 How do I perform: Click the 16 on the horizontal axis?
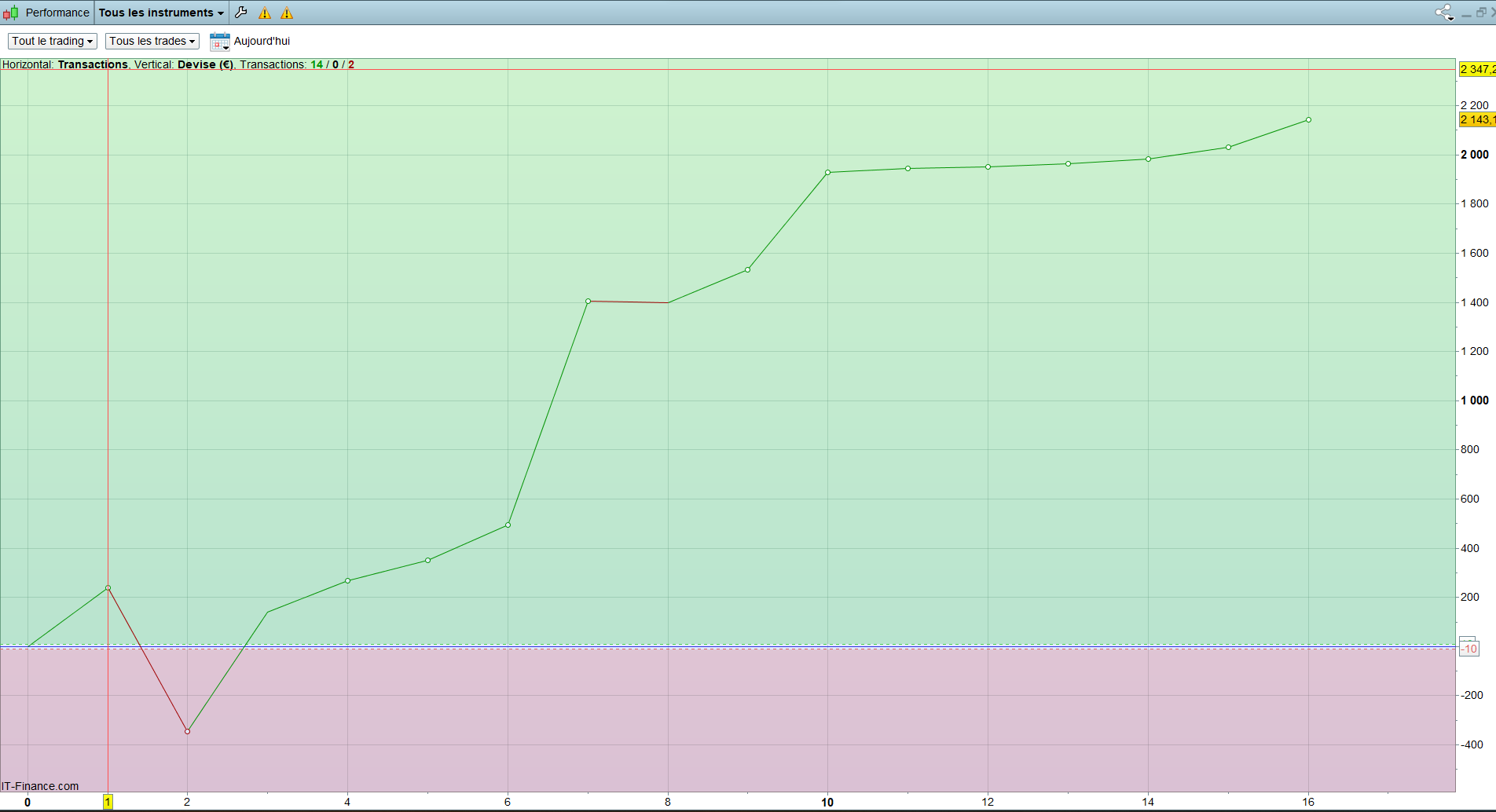click(x=1308, y=802)
